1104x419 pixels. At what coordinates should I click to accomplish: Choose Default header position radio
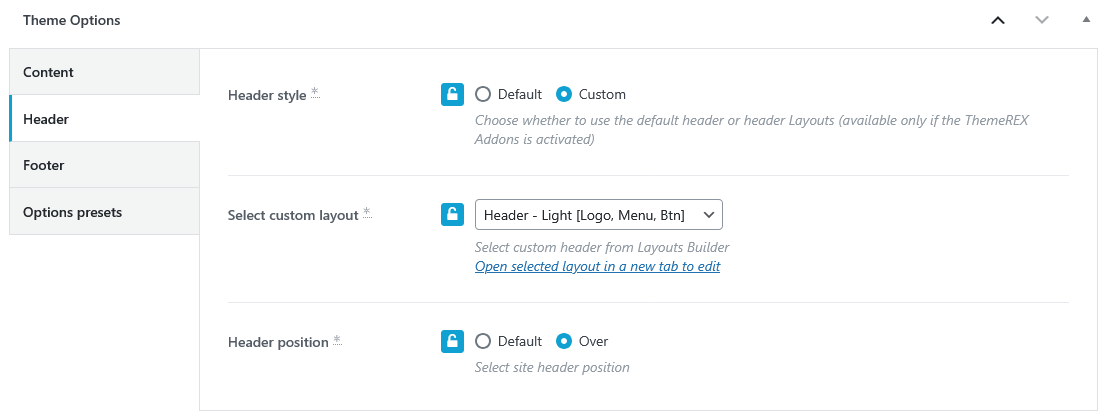pyautogui.click(x=483, y=341)
